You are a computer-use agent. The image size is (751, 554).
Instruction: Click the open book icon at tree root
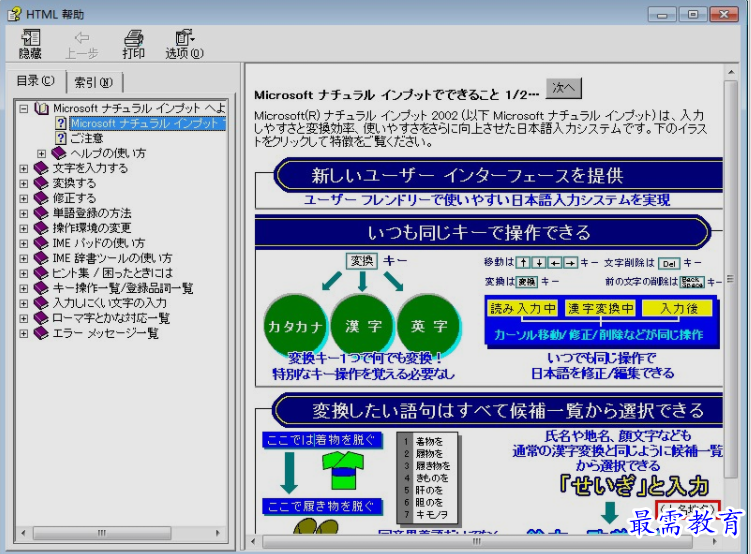point(42,109)
